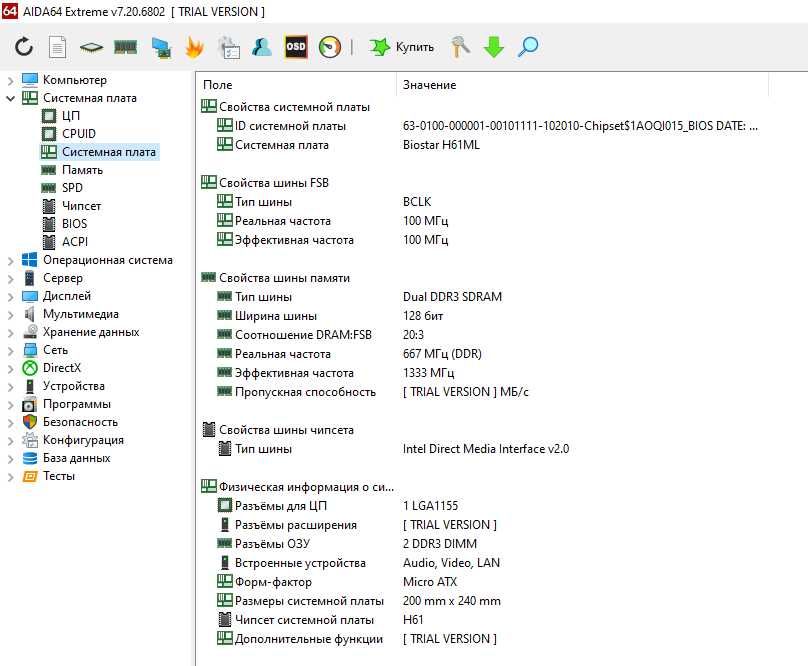Click the 2 DDR3 DIMM value
The image size is (808, 666).
pos(440,544)
